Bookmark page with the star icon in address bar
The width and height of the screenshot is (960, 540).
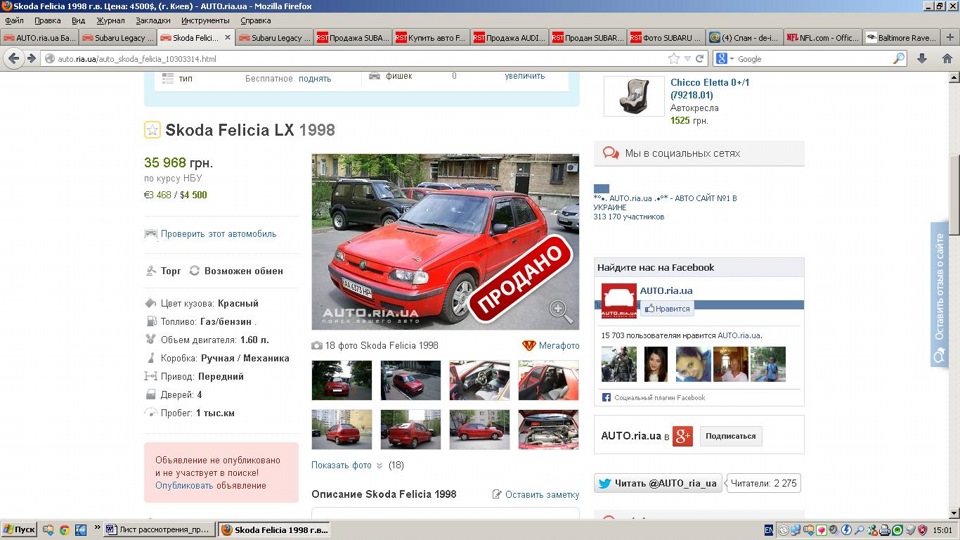point(674,59)
